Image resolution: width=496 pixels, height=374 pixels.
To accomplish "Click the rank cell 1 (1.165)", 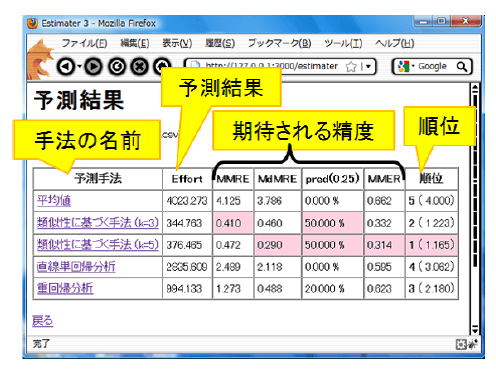I will pos(431,245).
